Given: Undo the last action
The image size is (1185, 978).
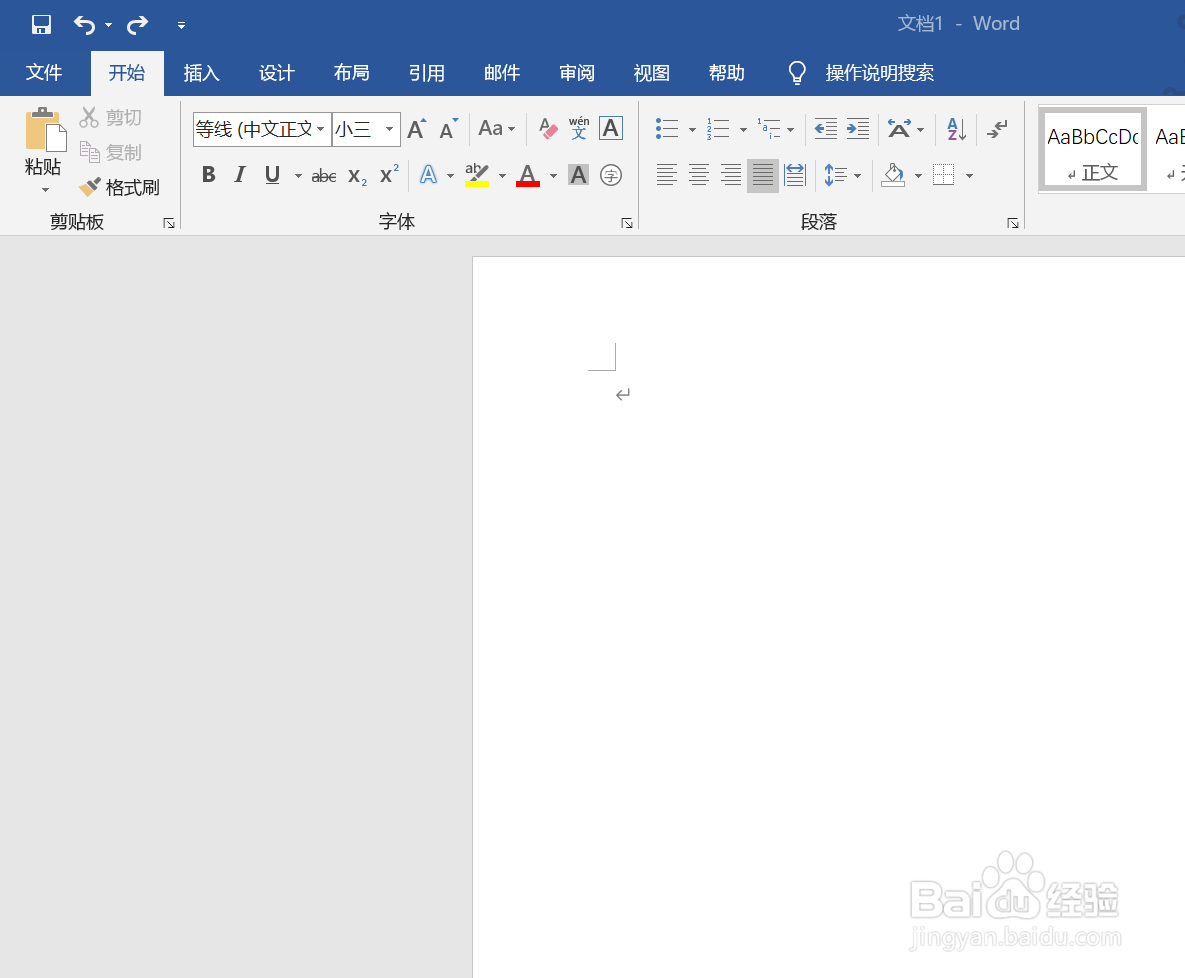Looking at the screenshot, I should [84, 25].
